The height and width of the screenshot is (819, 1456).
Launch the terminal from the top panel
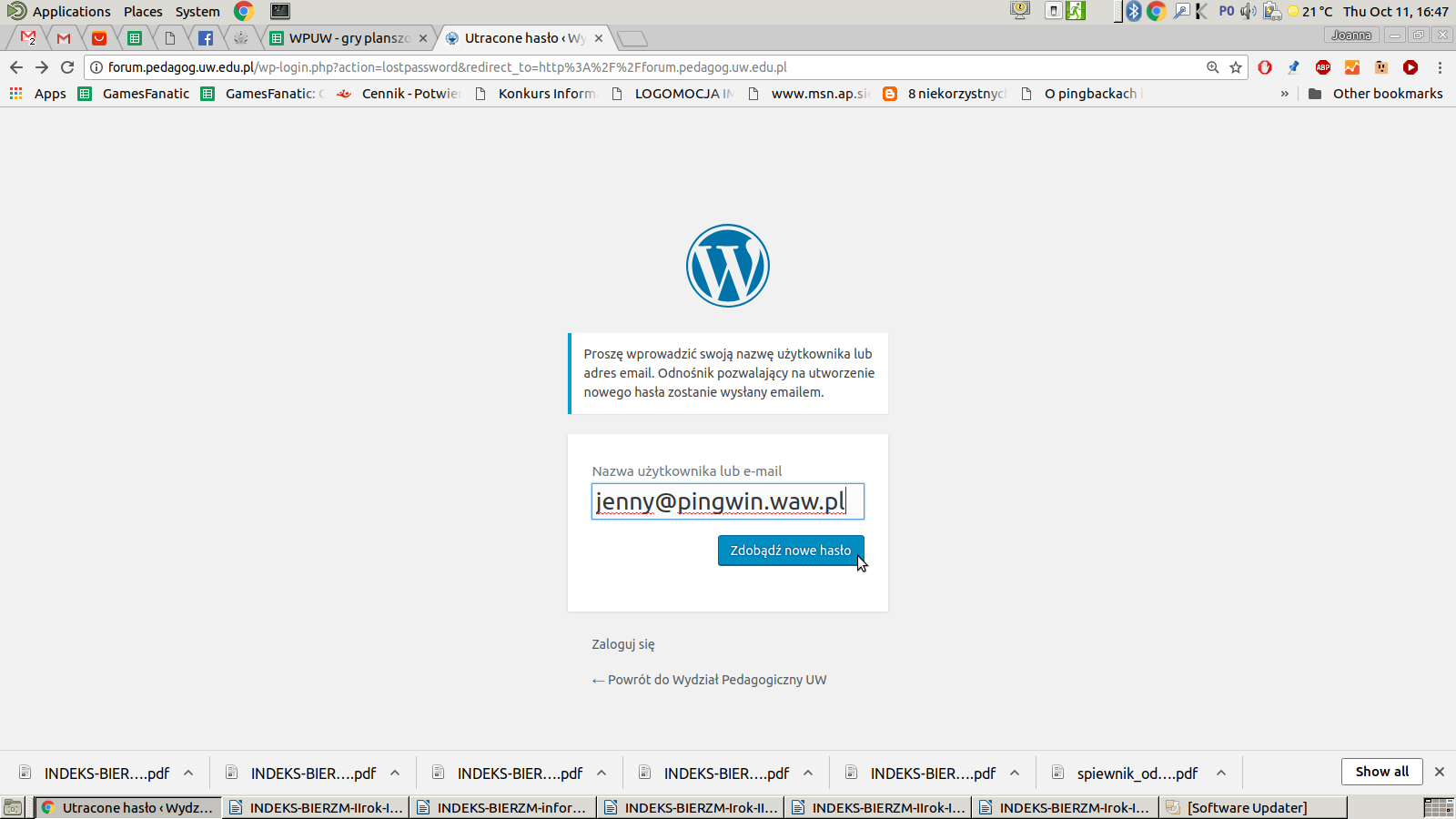[x=280, y=11]
